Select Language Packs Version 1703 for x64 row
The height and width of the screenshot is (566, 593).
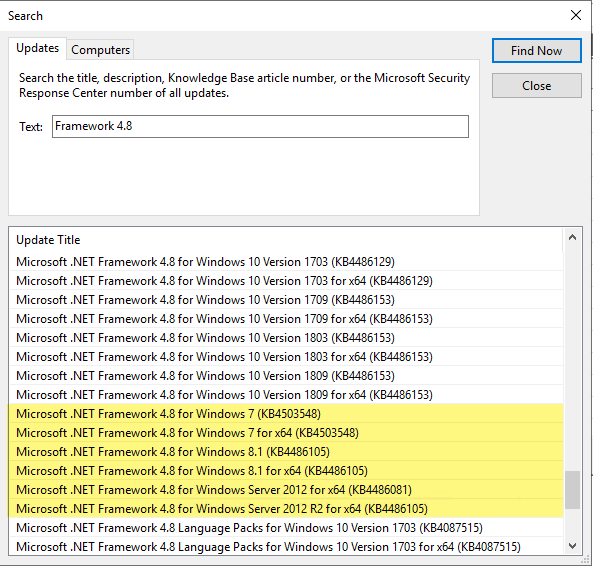286,547
